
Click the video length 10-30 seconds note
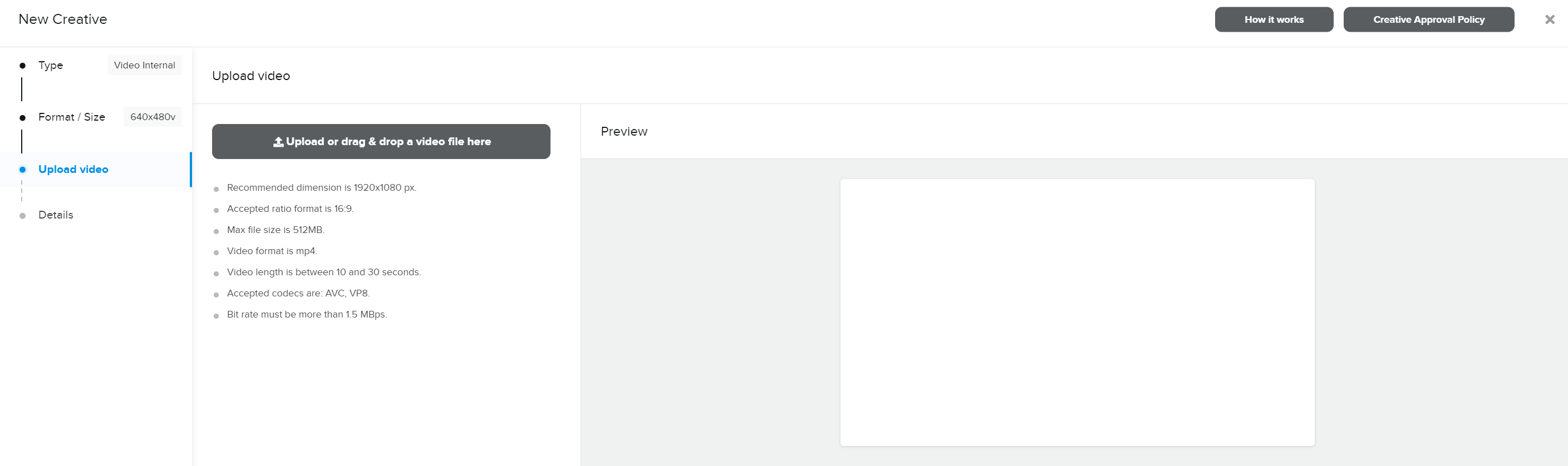pos(324,272)
